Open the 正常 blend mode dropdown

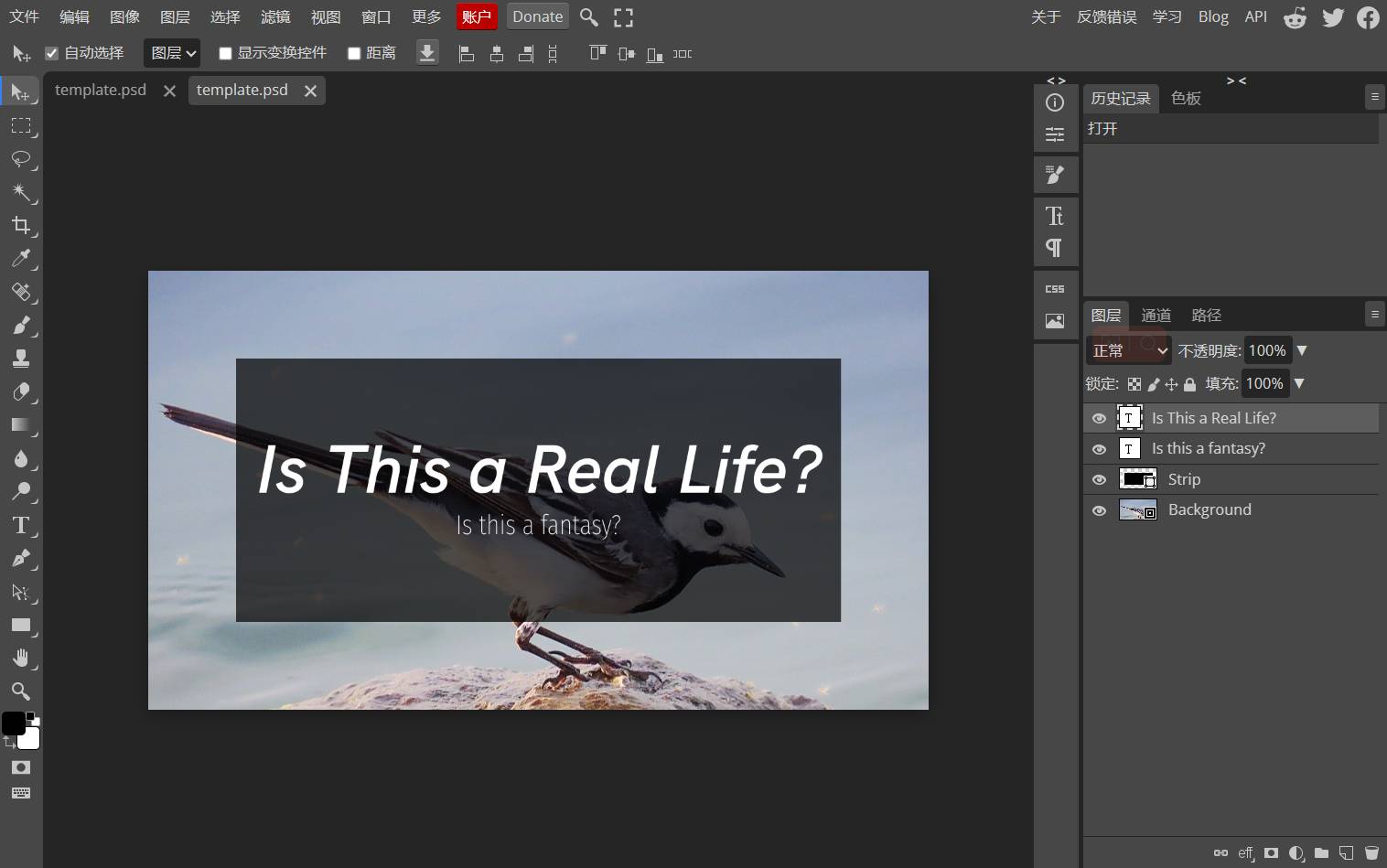(1129, 350)
